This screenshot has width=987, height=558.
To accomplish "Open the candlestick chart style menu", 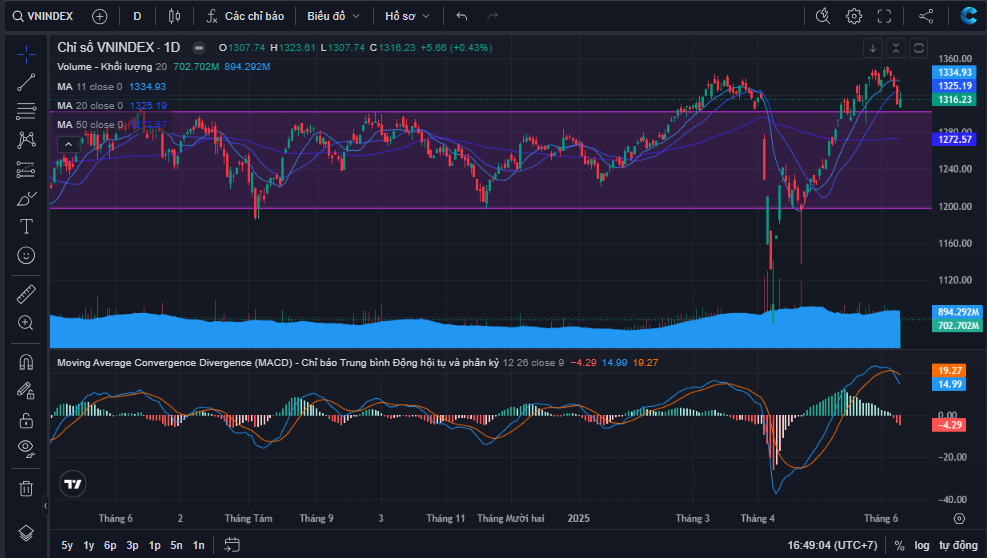I will [x=174, y=16].
